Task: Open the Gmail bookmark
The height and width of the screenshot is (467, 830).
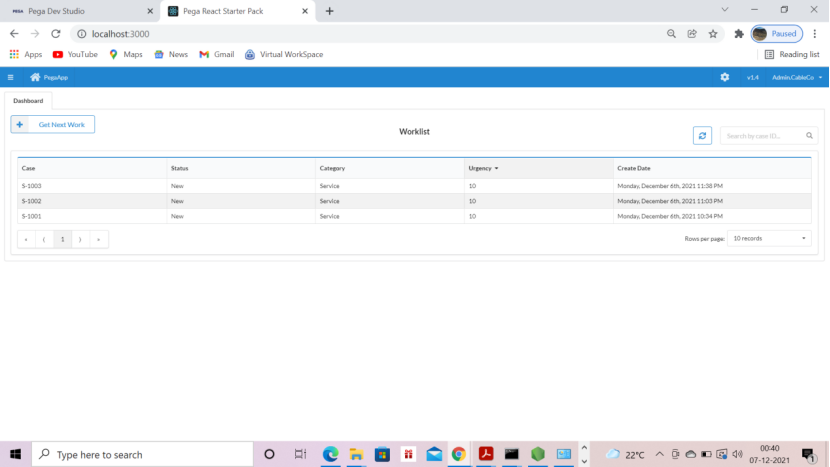Action: 216,55
